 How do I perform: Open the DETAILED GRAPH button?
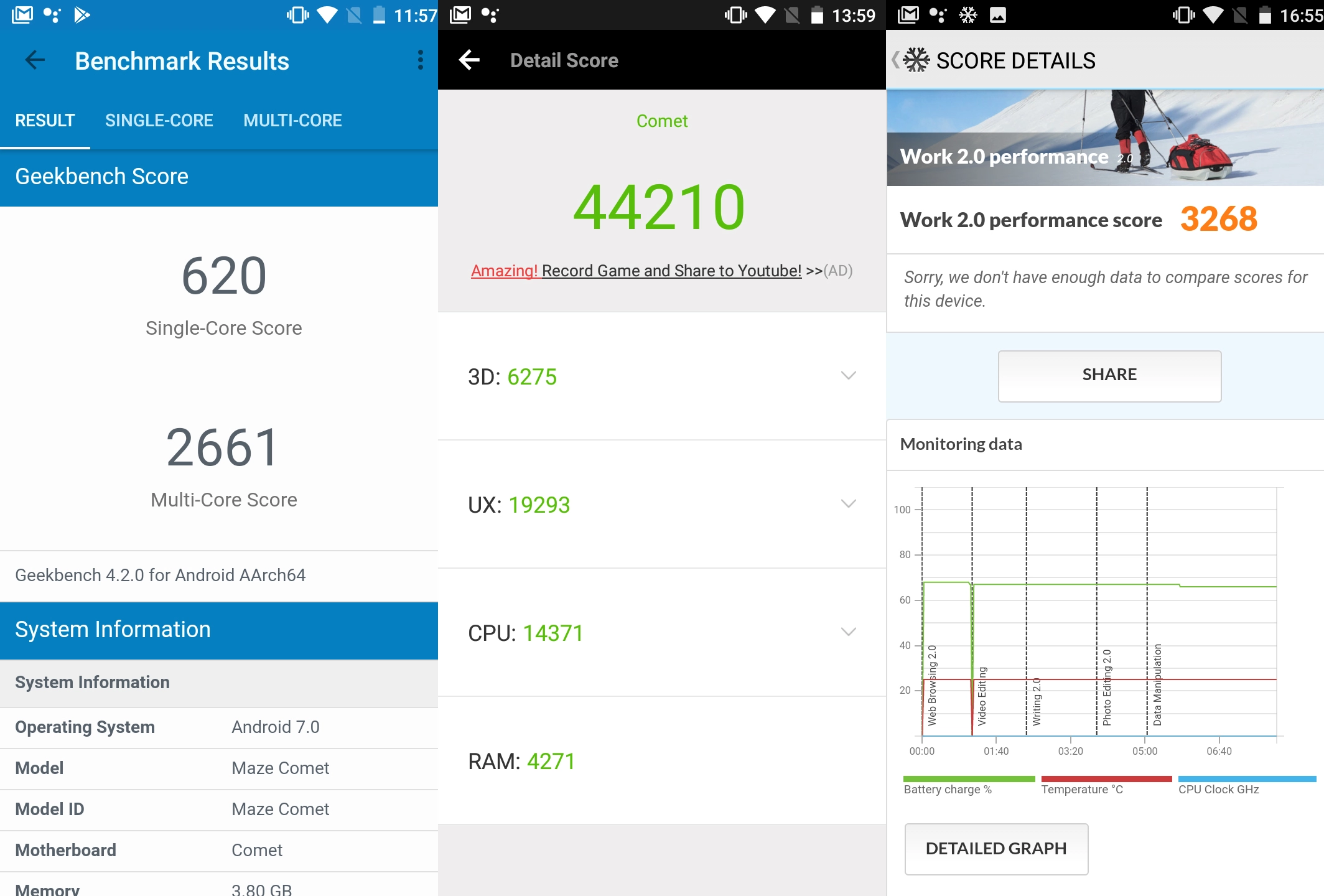tap(996, 849)
